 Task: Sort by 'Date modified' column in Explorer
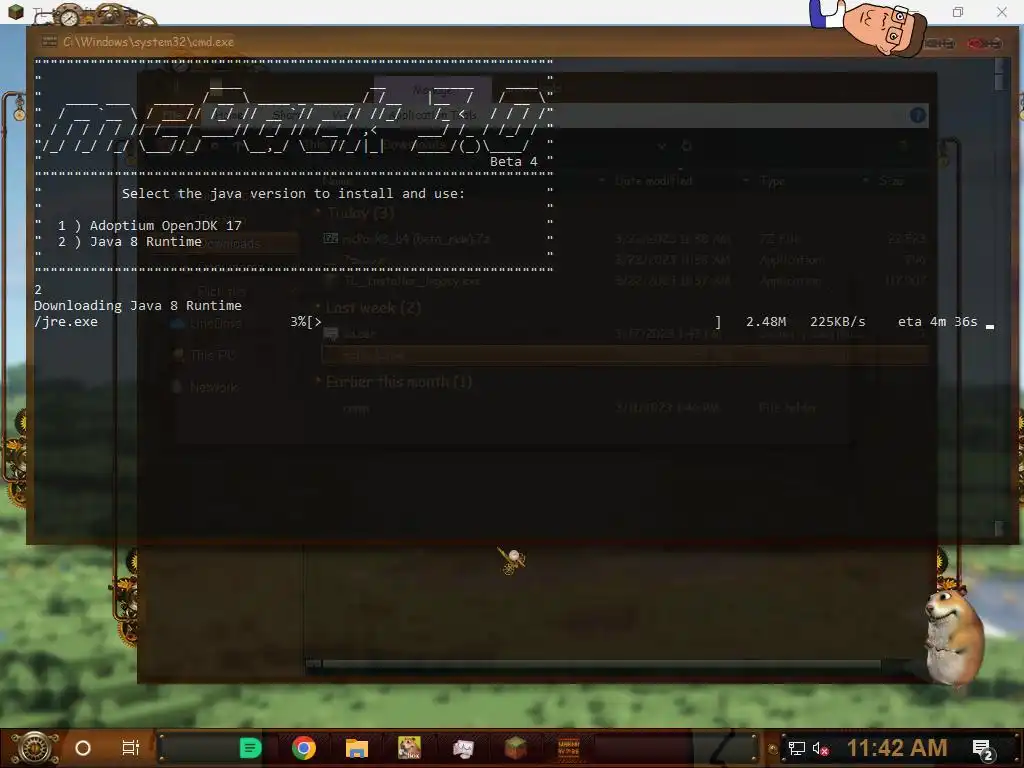653,181
